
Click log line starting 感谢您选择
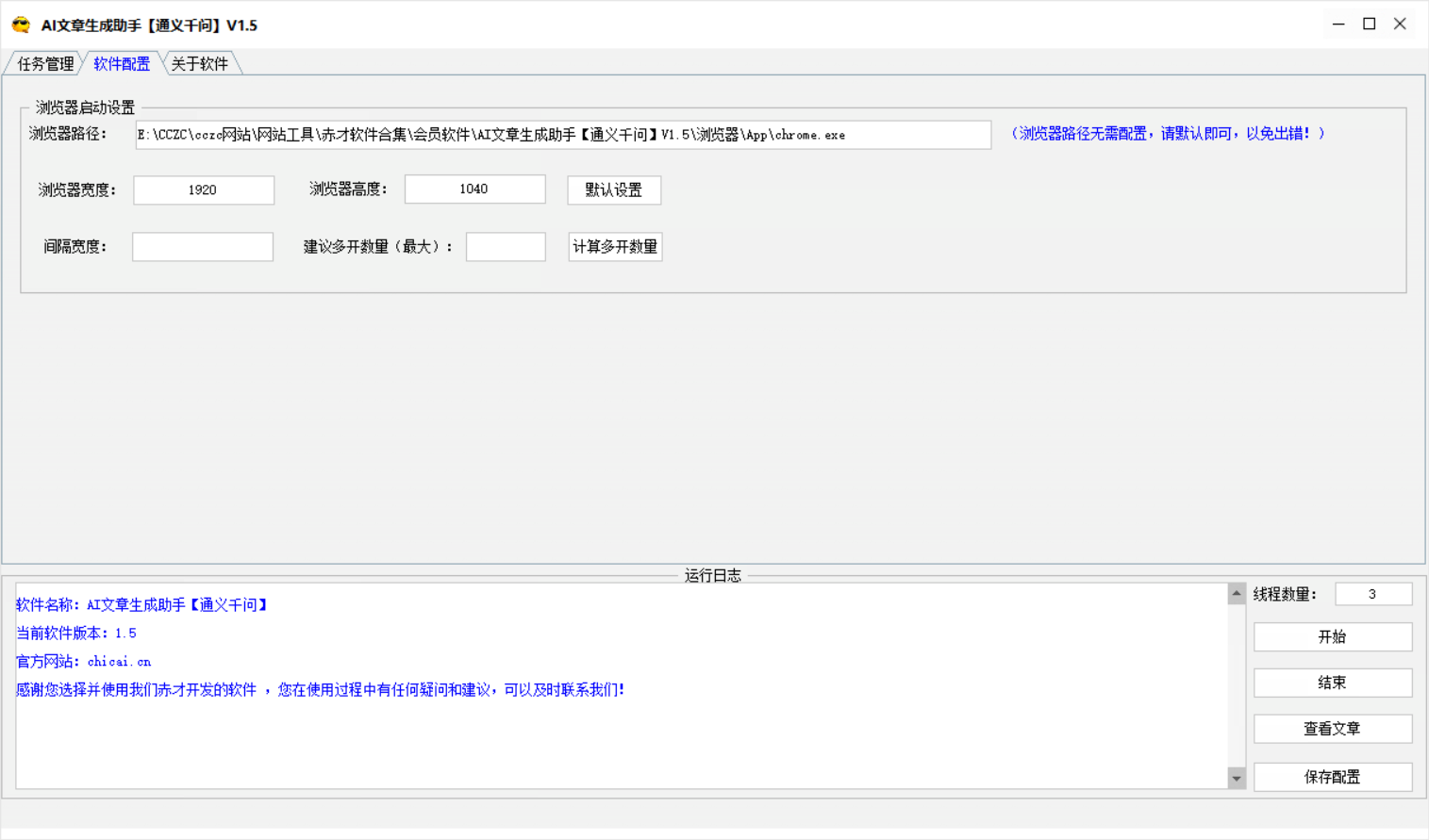(320, 689)
